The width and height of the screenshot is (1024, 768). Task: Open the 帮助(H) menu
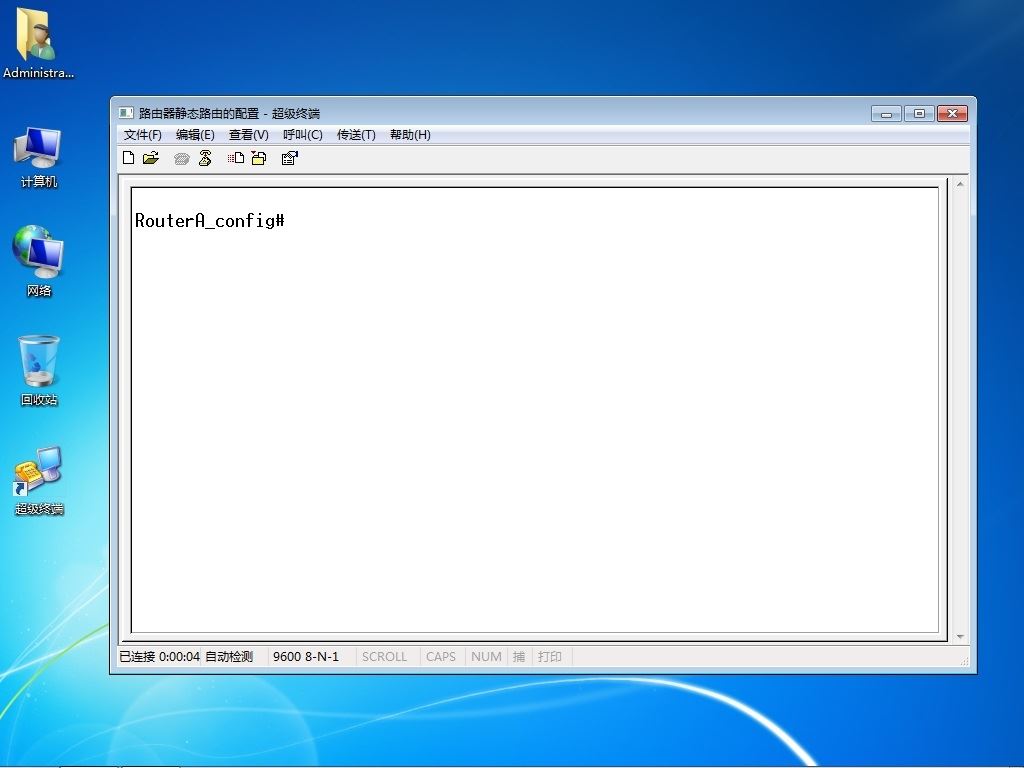pos(410,135)
